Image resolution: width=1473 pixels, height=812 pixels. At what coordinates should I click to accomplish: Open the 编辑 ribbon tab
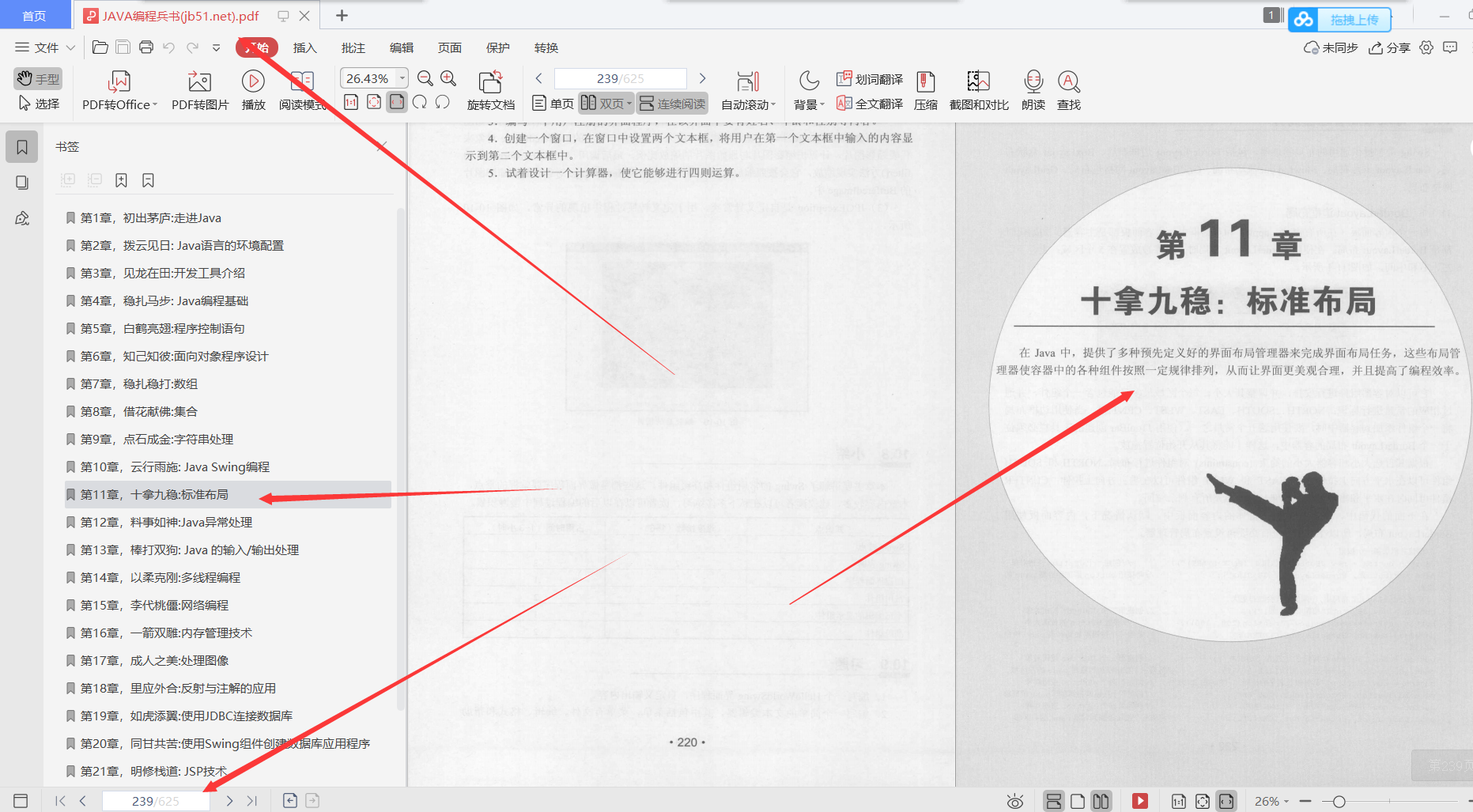point(402,47)
